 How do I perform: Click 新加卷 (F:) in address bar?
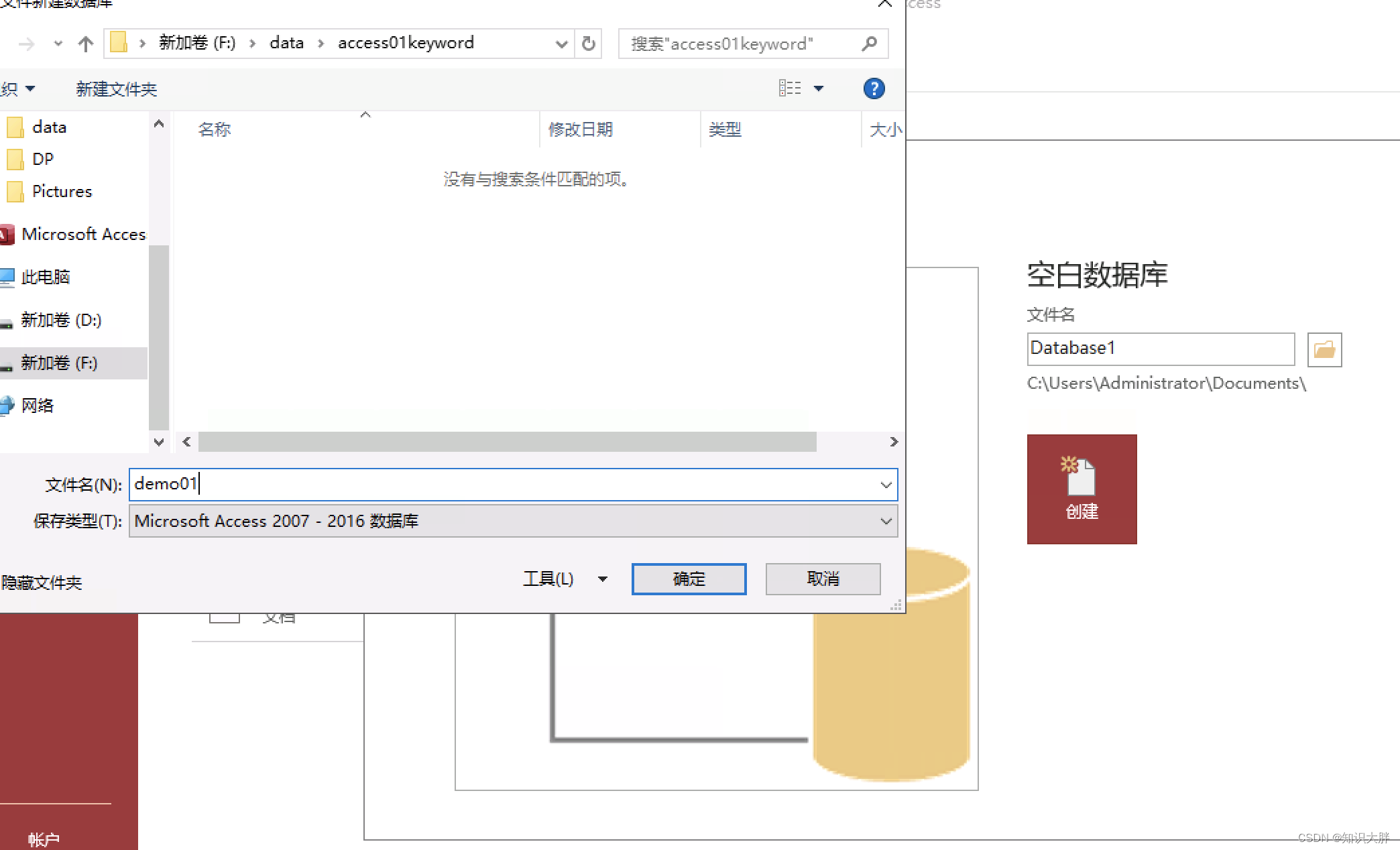(197, 43)
